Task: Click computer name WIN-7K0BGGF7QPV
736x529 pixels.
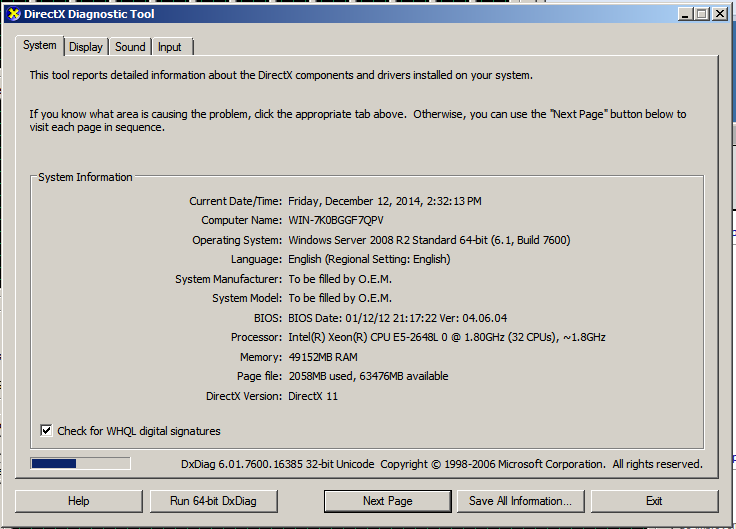Action: tap(336, 220)
